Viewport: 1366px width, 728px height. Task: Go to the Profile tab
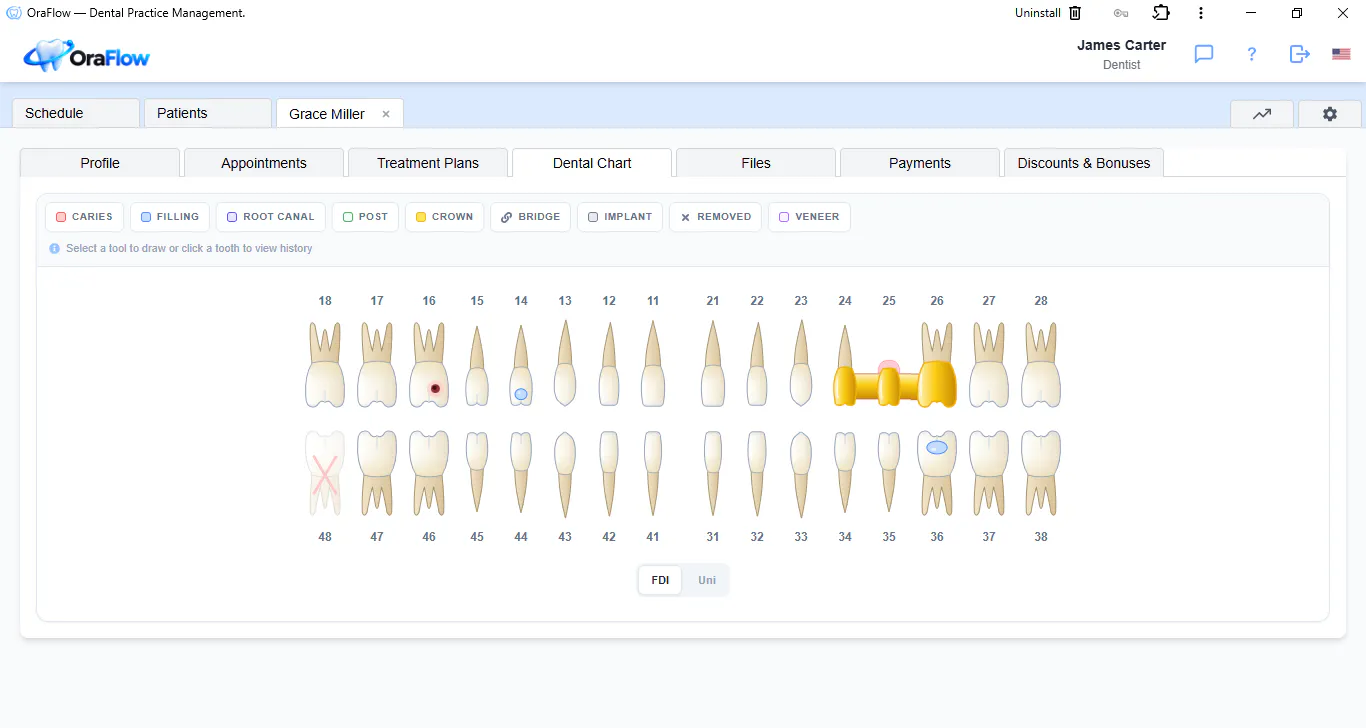[100, 163]
